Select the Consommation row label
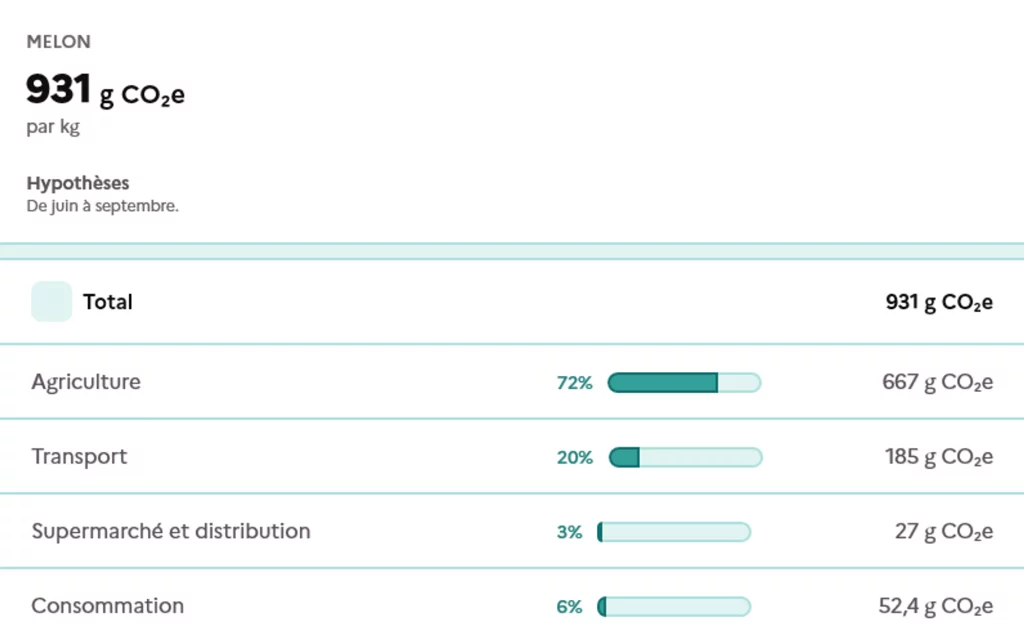The height and width of the screenshot is (641, 1024). 107,606
